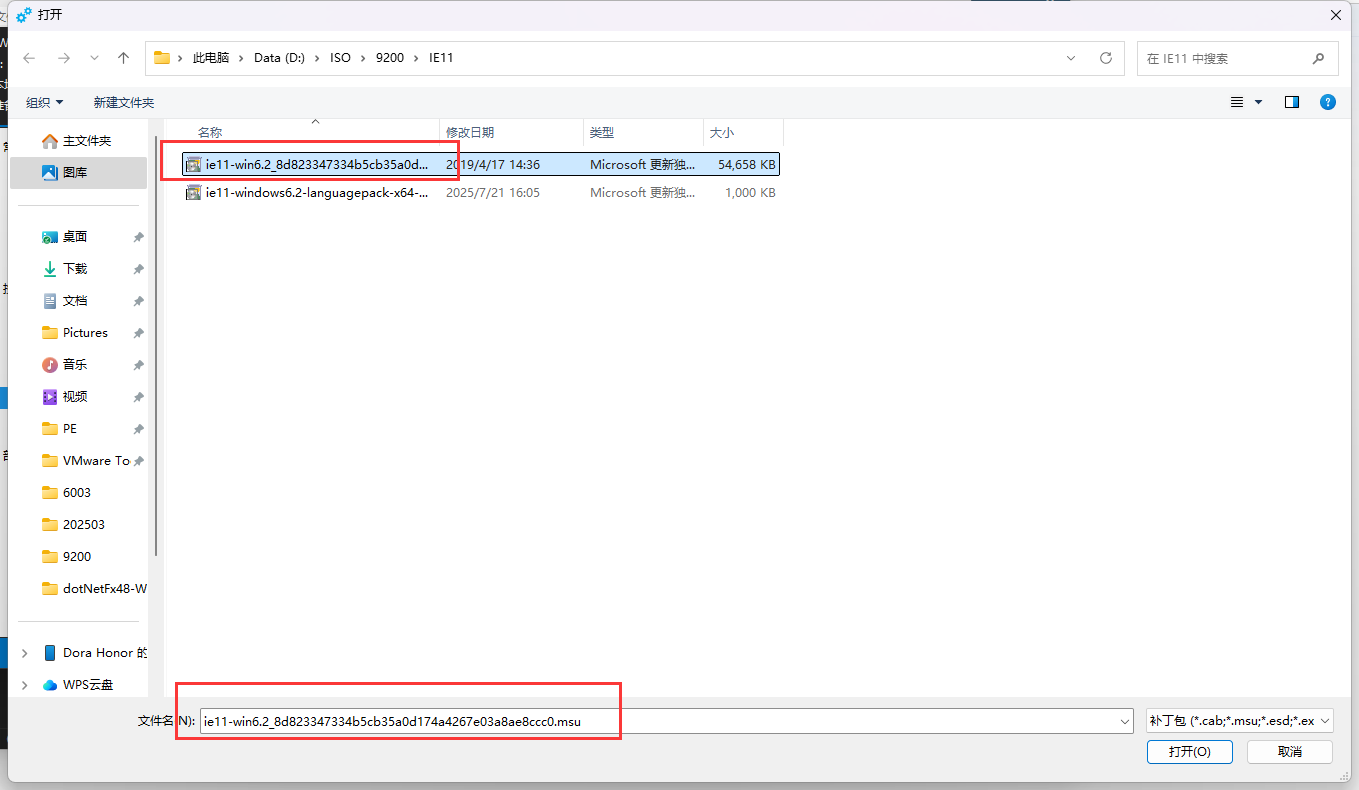The image size is (1359, 790).
Task: Go forward with the right arrow
Action: point(63,58)
